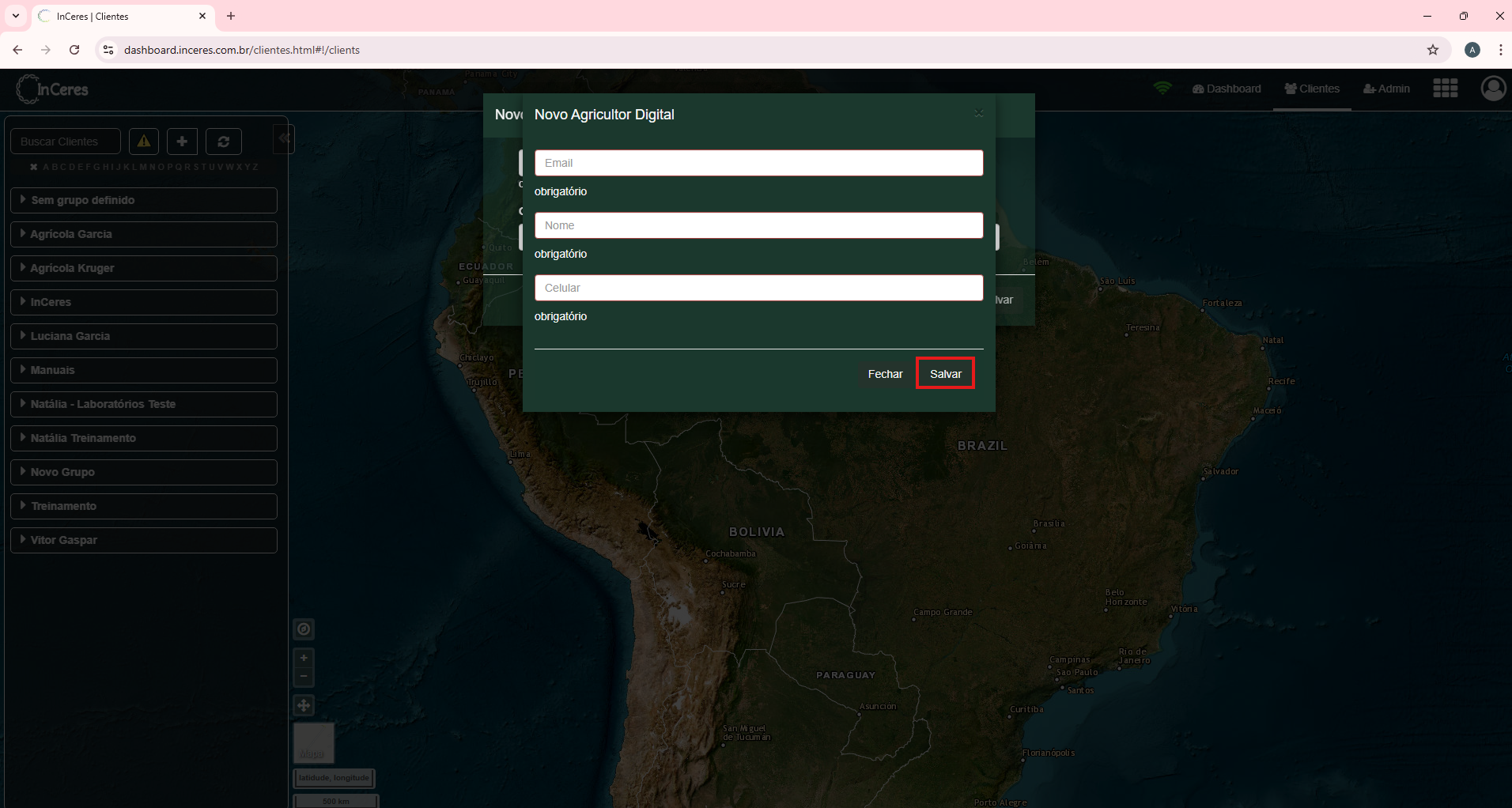Viewport: 1512px width, 808px height.
Task: Open the Admin menu item
Action: point(1386,89)
